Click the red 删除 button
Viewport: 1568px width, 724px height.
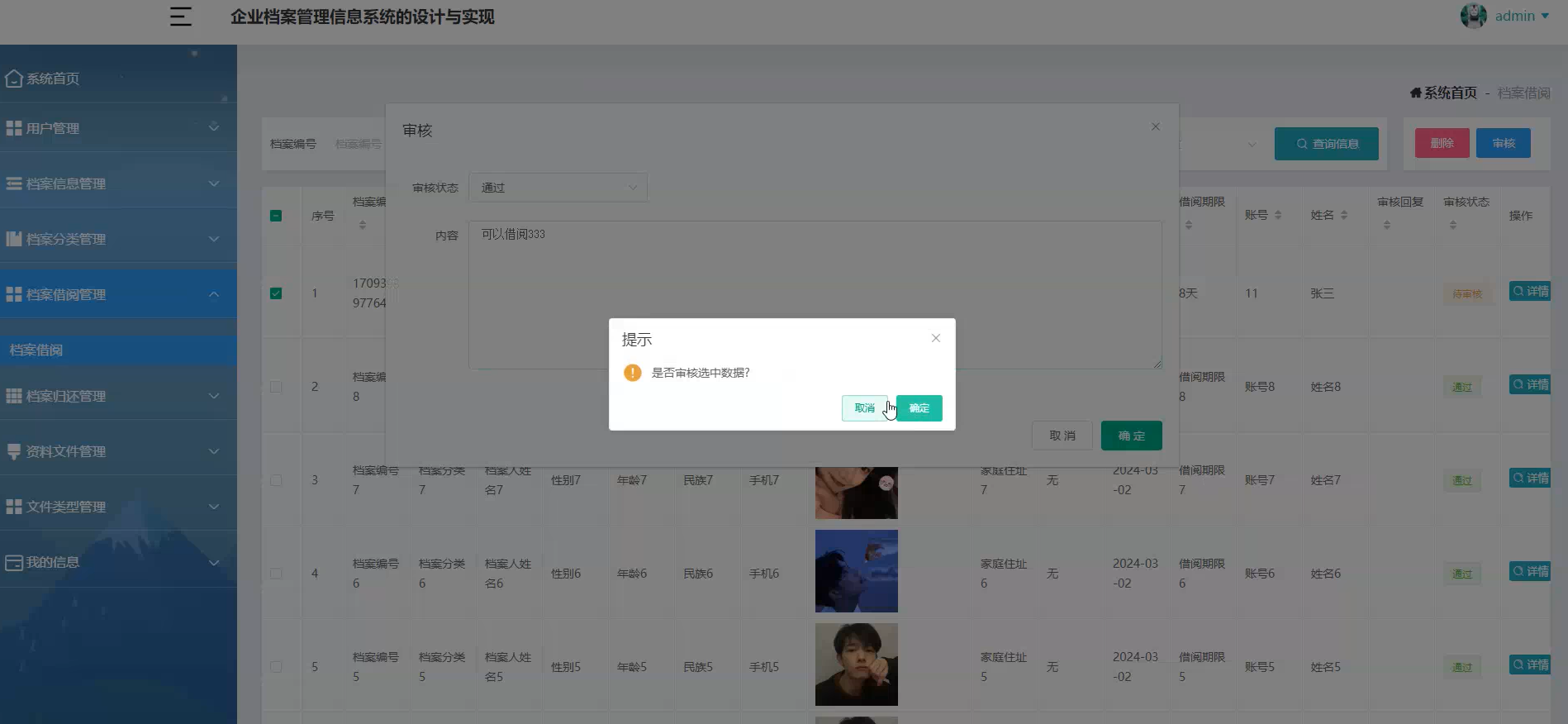(1442, 143)
